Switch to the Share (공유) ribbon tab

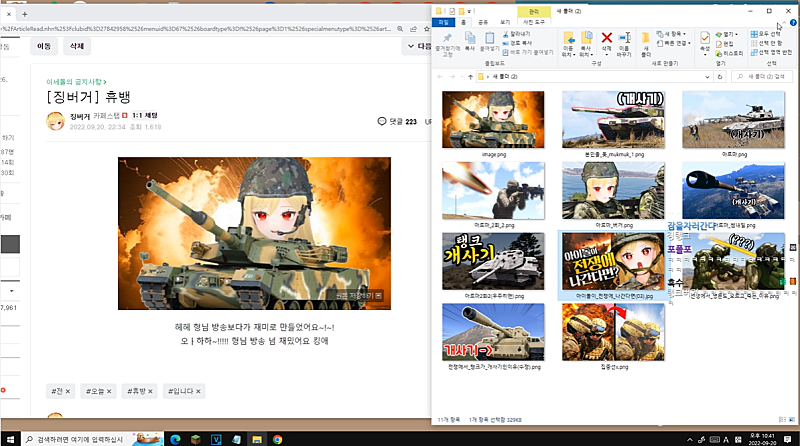coord(482,20)
